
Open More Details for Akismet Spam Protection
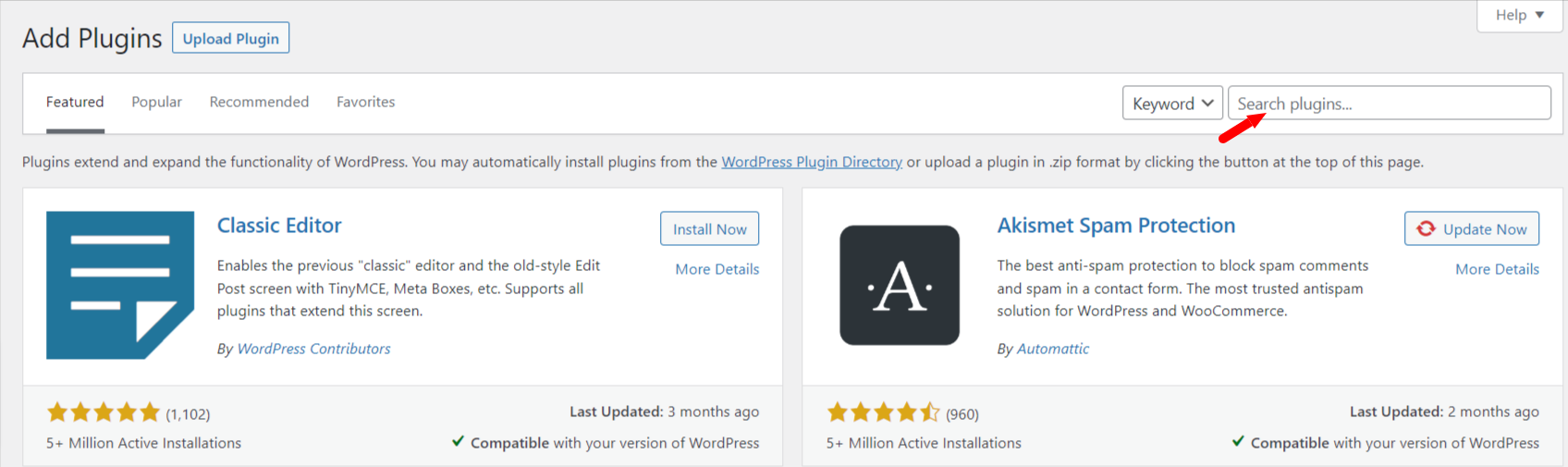pyautogui.click(x=1497, y=269)
